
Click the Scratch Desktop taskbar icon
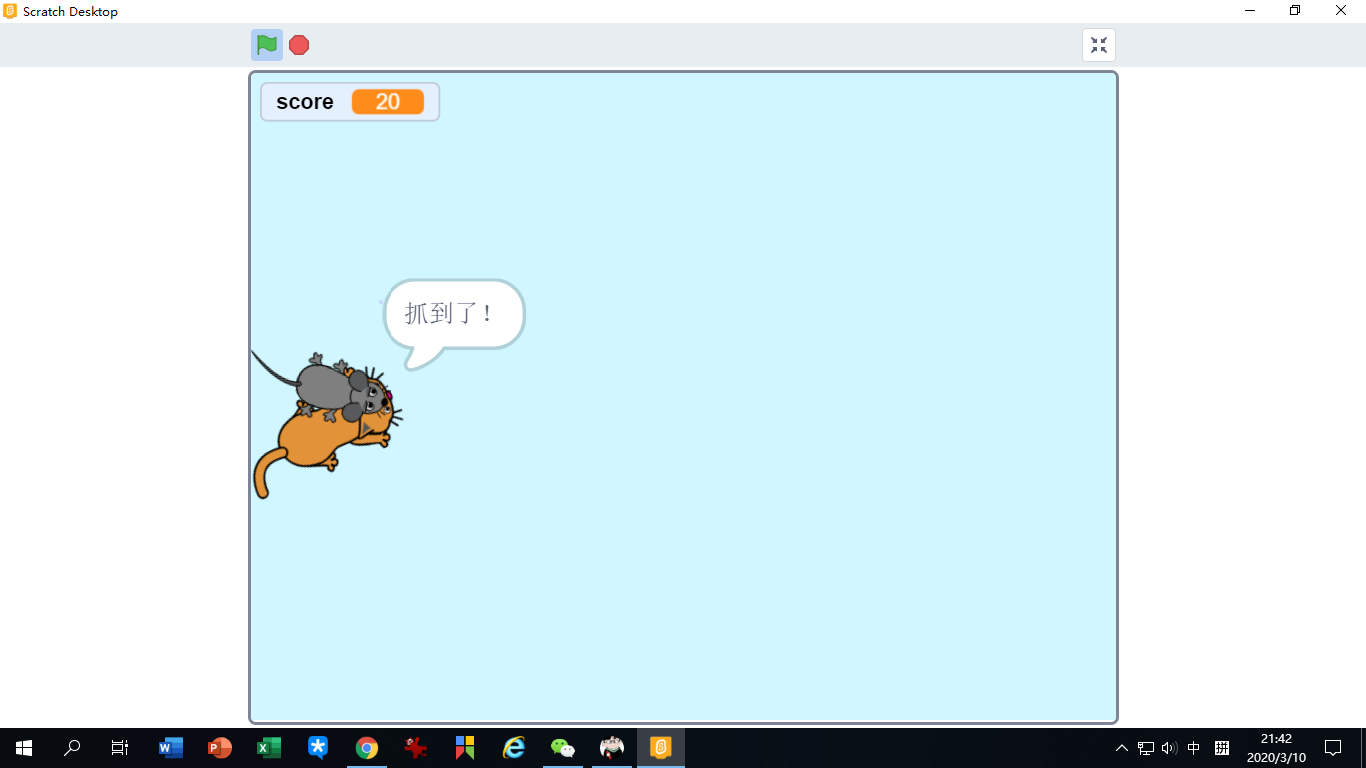(x=661, y=748)
